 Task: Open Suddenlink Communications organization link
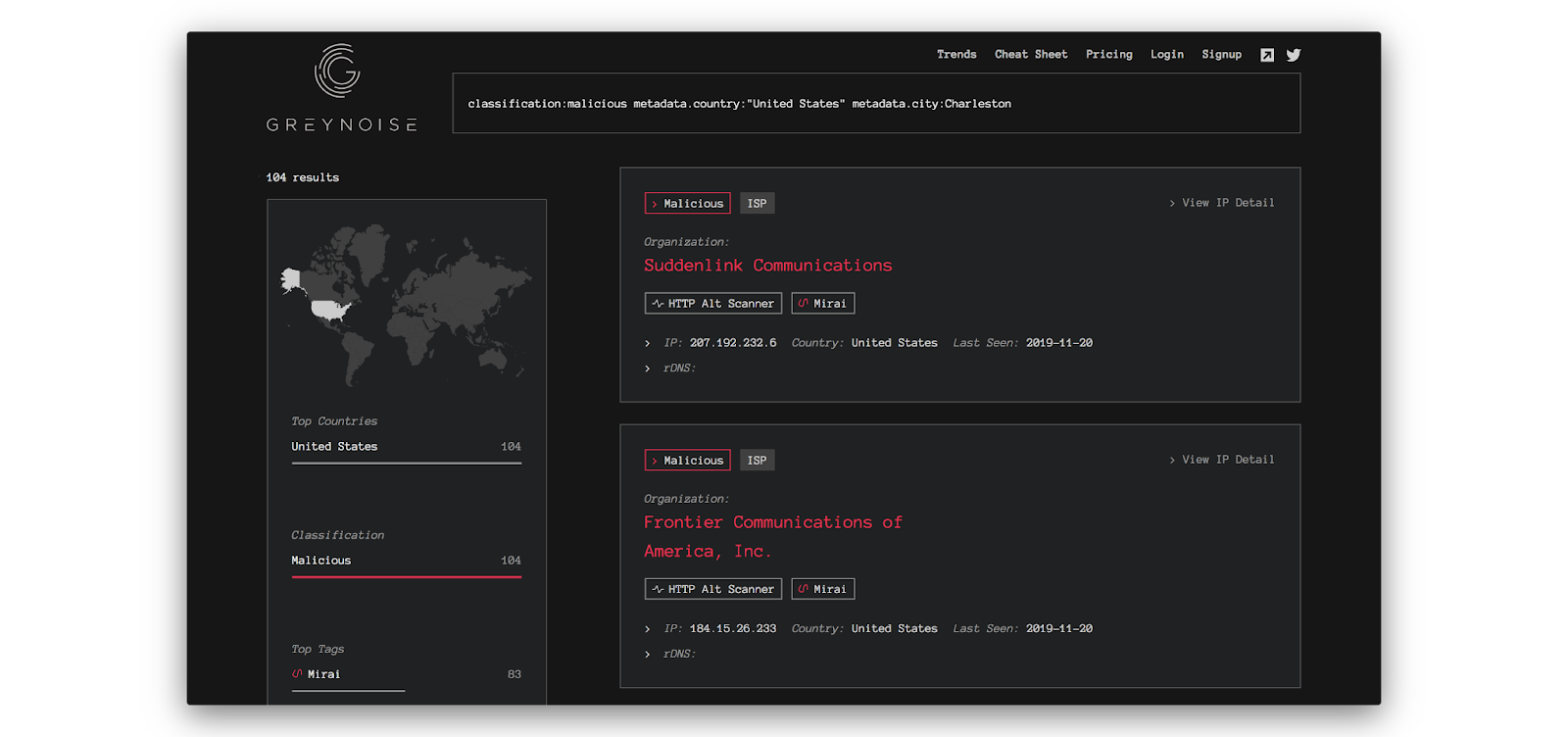tap(767, 266)
